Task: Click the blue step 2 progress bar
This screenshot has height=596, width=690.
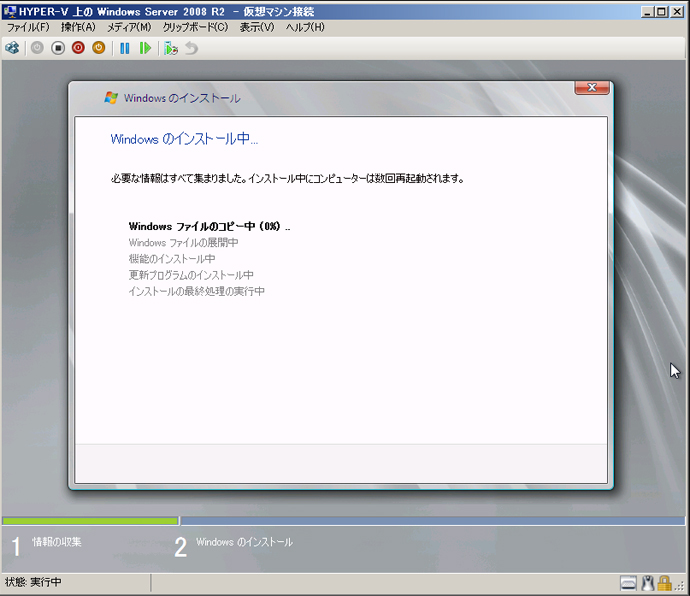Action: click(x=433, y=521)
